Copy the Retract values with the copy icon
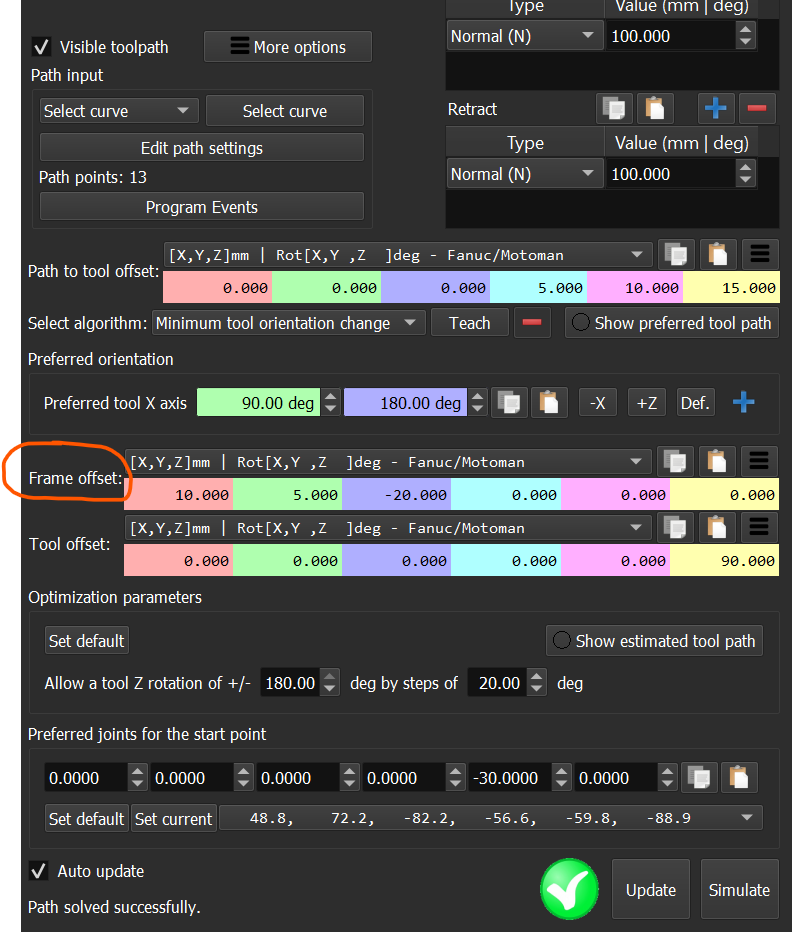This screenshot has height=932, width=792. point(615,109)
